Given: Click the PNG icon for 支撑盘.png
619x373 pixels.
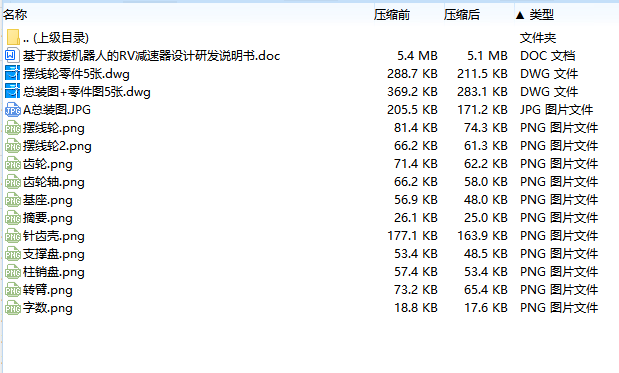Looking at the screenshot, I should [13, 254].
